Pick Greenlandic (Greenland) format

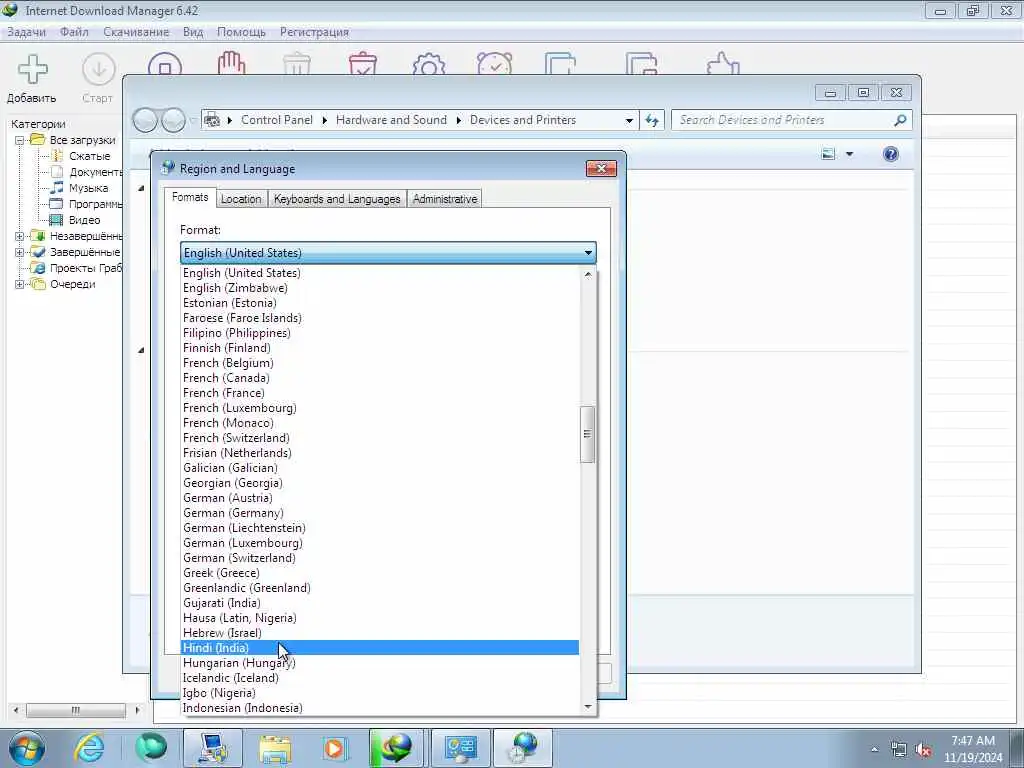pyautogui.click(x=380, y=588)
